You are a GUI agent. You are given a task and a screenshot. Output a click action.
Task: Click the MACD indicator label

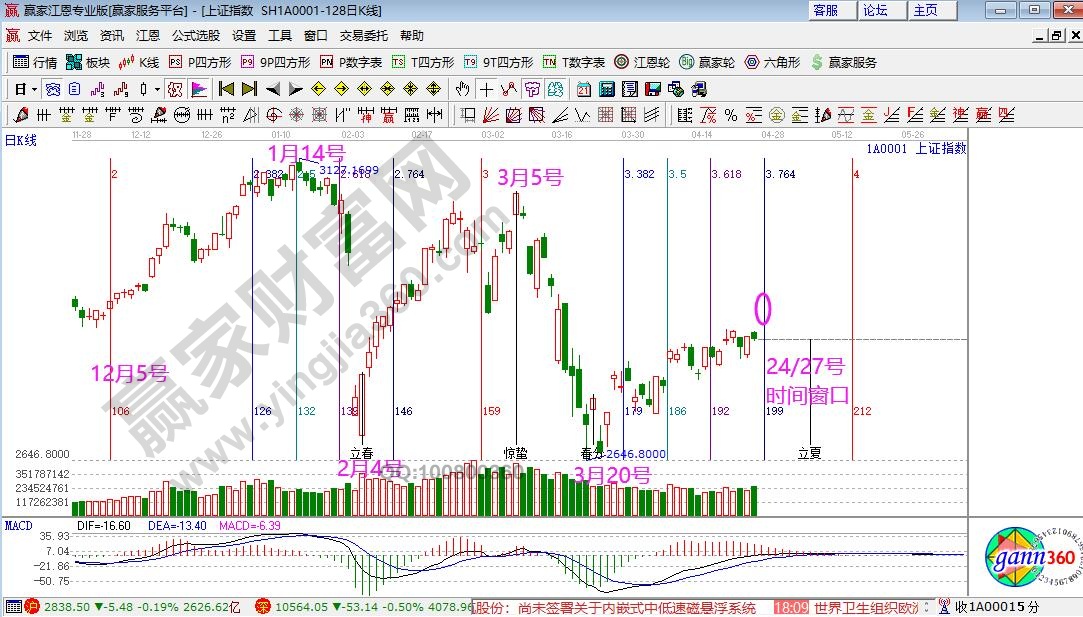coord(19,526)
